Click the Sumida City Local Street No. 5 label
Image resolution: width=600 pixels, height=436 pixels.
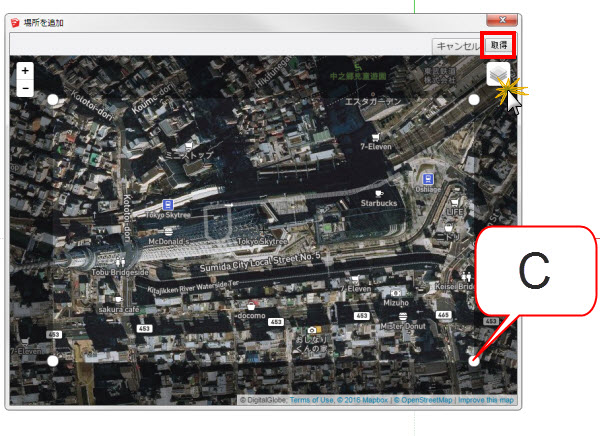[x=260, y=261]
